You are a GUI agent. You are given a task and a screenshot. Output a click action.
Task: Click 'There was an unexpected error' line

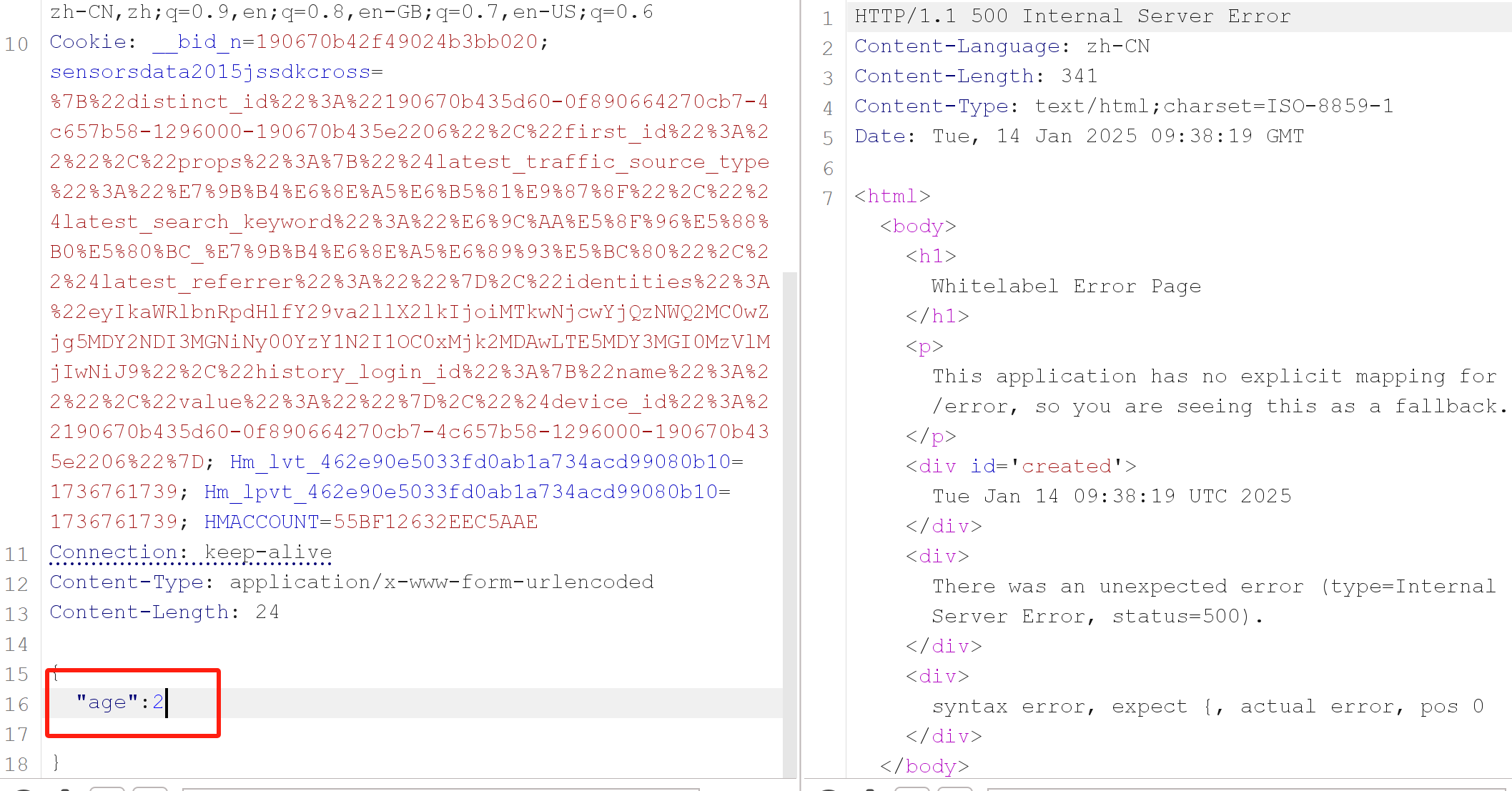coord(1214,587)
